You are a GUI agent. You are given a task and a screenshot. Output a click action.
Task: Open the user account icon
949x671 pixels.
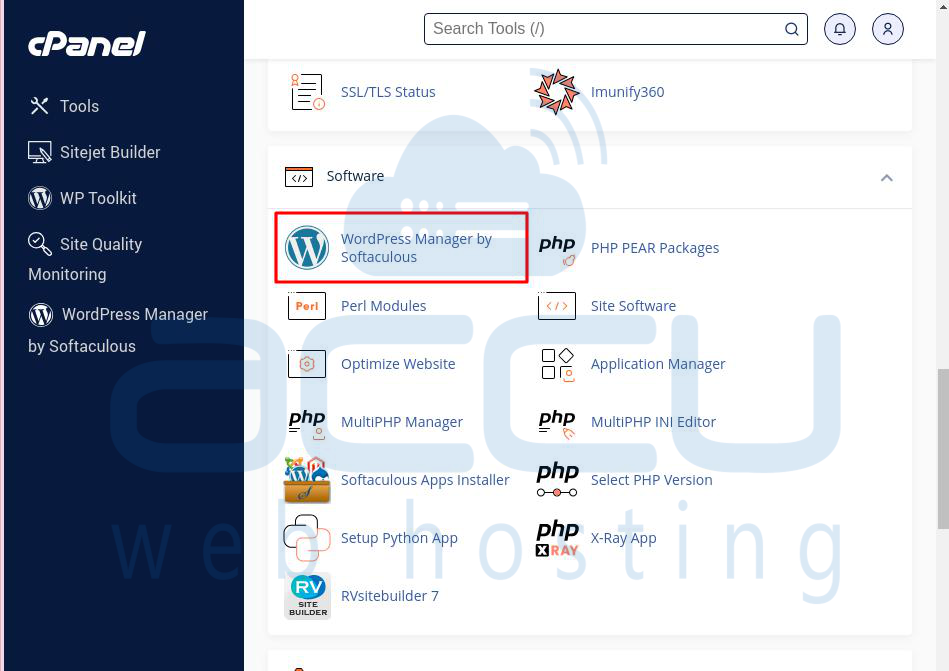tap(887, 29)
